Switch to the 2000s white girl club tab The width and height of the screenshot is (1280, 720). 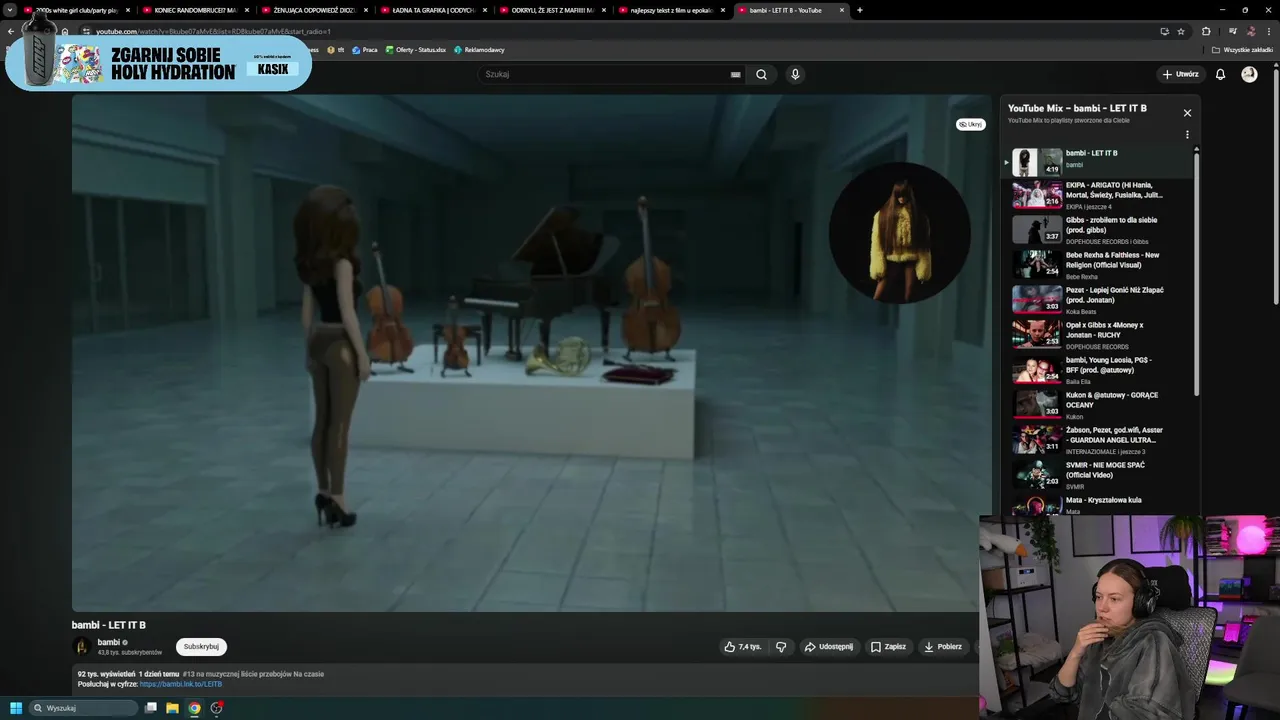click(x=75, y=10)
